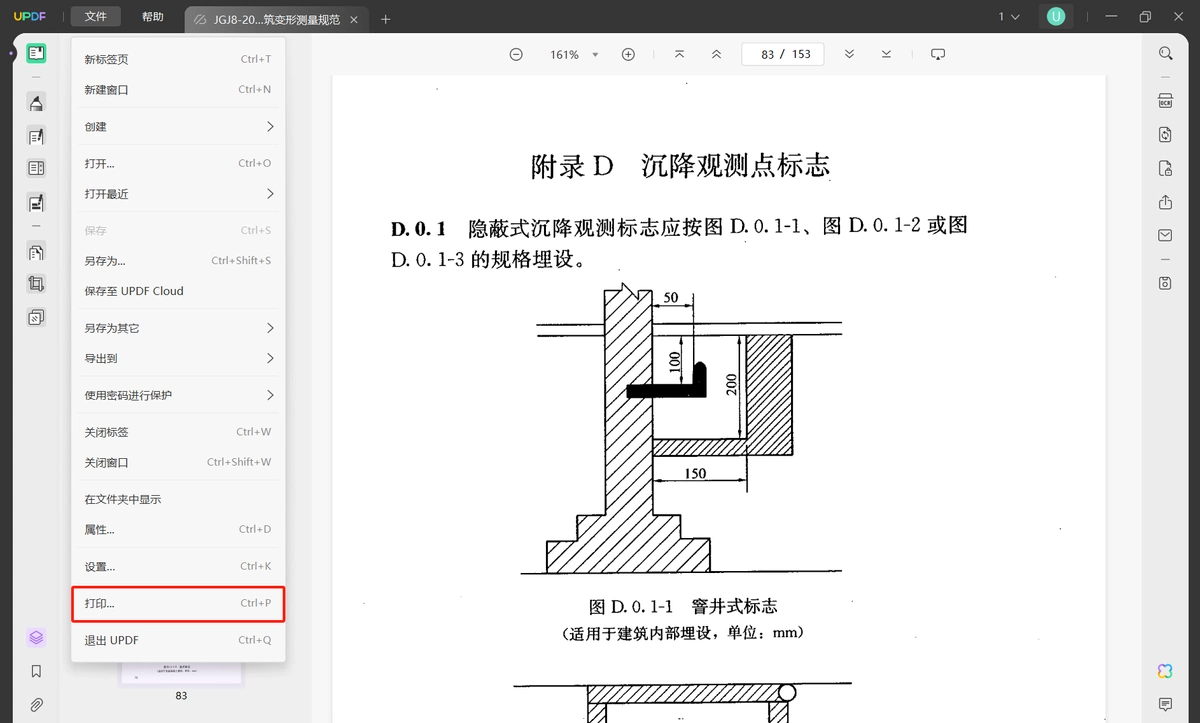Viewport: 1200px width, 723px height.
Task: Open the Comments panel icon
Action: 1165,705
